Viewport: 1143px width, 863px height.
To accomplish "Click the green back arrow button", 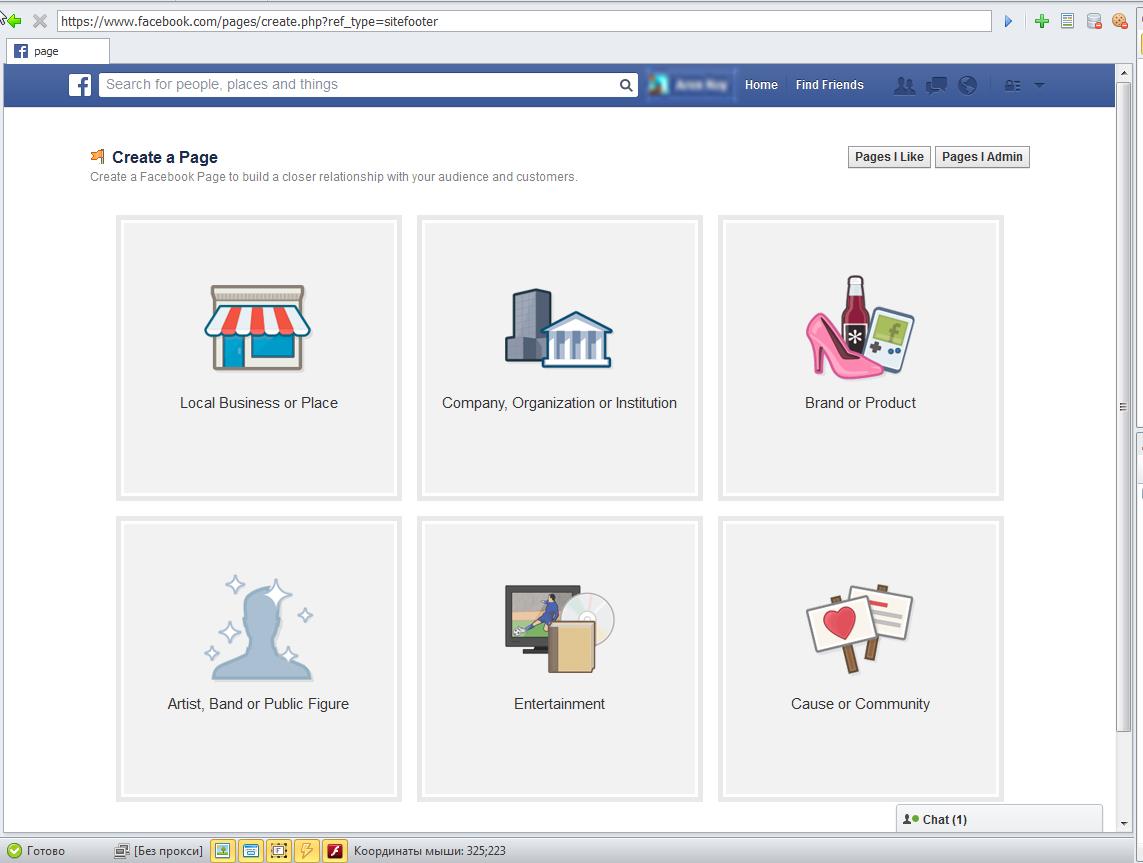I will (14, 21).
